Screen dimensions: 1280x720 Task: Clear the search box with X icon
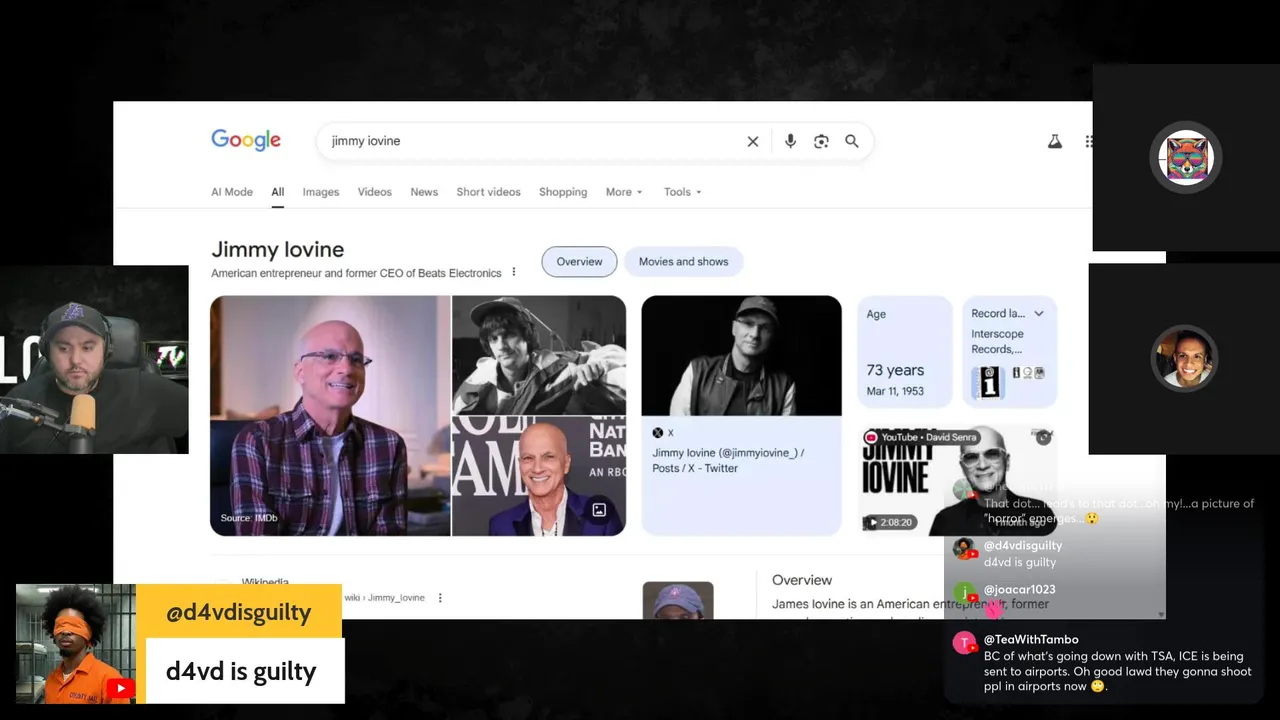753,142
